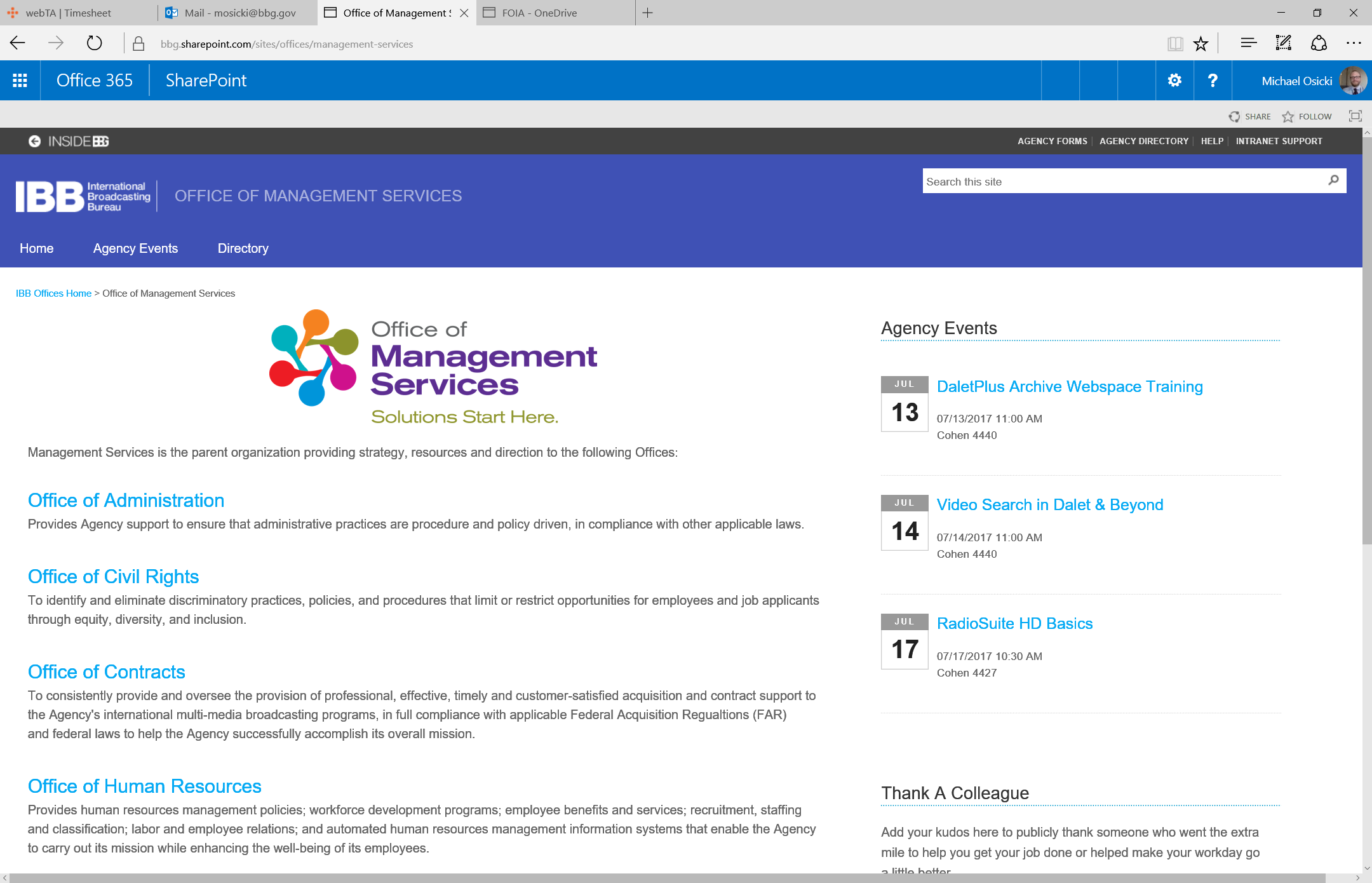Open RadioSuite HD Basics event
Image resolution: width=1372 pixels, height=883 pixels.
[x=1014, y=624]
